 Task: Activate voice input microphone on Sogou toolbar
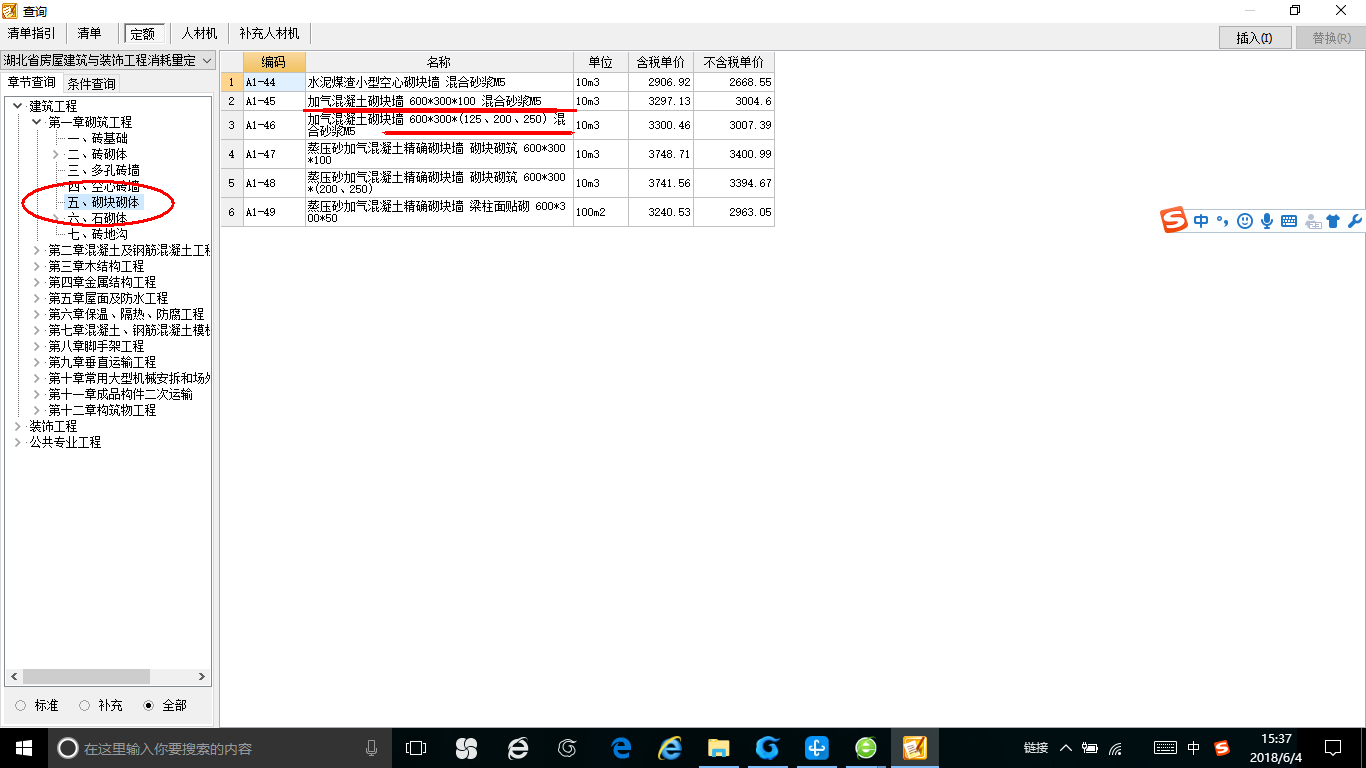tap(1267, 222)
